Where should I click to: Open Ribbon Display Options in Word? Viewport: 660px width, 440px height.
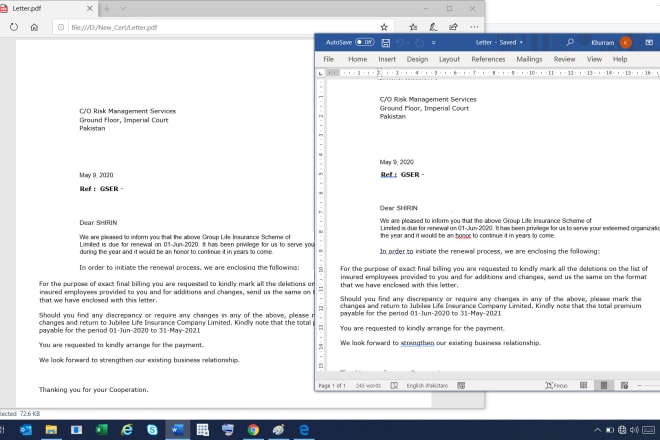(x=649, y=43)
